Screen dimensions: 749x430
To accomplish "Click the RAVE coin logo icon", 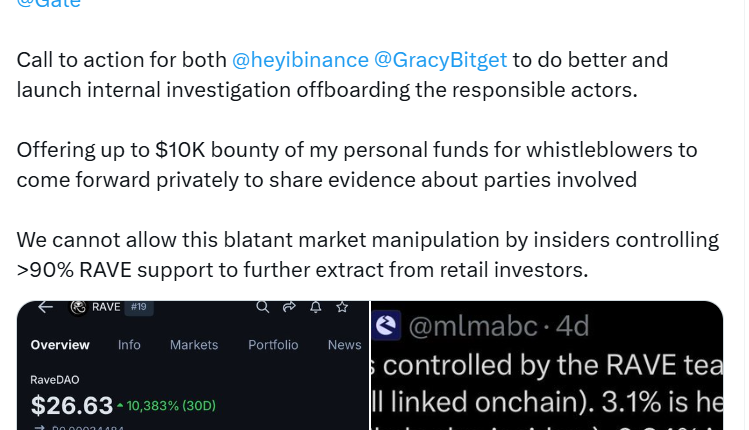I will pyautogui.click(x=77, y=307).
